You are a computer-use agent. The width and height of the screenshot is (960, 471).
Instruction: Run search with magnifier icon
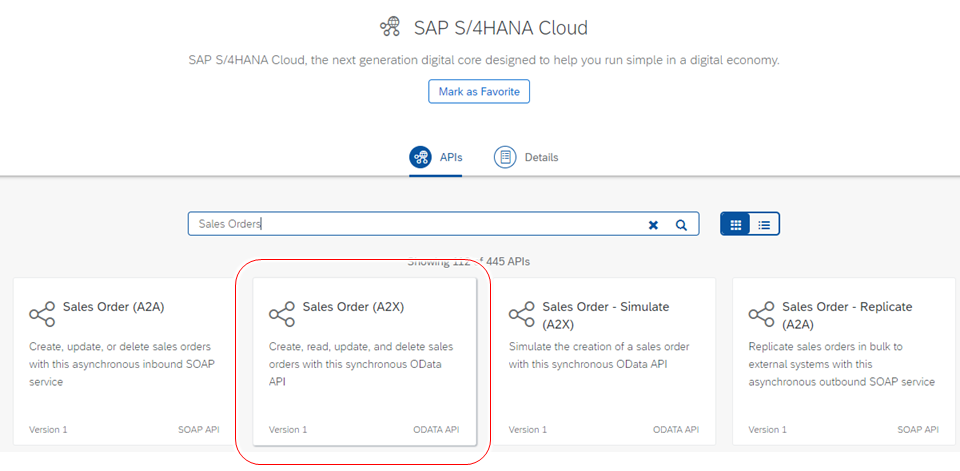point(681,225)
